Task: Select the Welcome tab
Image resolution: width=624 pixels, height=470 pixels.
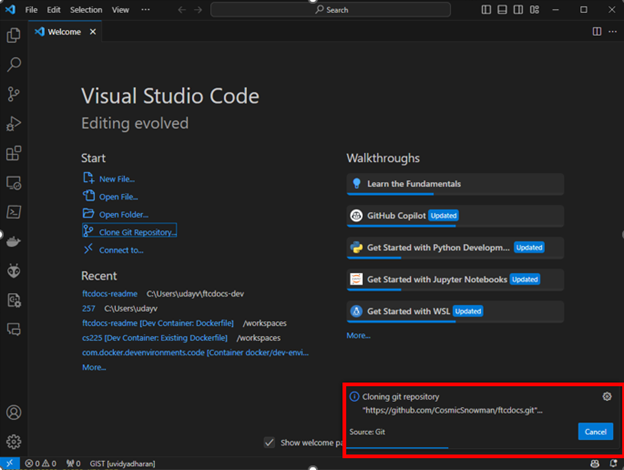Action: (63, 32)
